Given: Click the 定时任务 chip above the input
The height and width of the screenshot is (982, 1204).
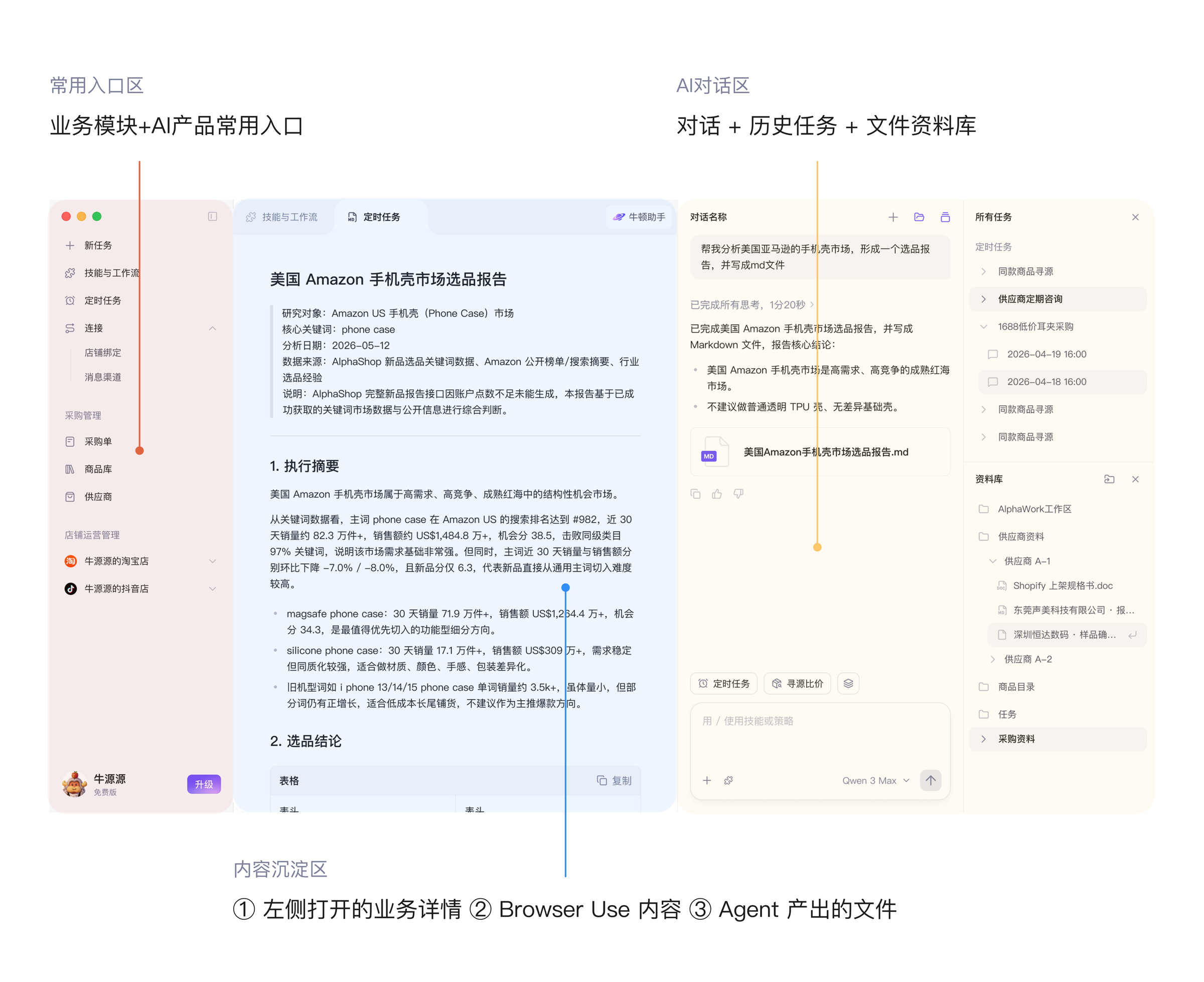Looking at the screenshot, I should (724, 684).
